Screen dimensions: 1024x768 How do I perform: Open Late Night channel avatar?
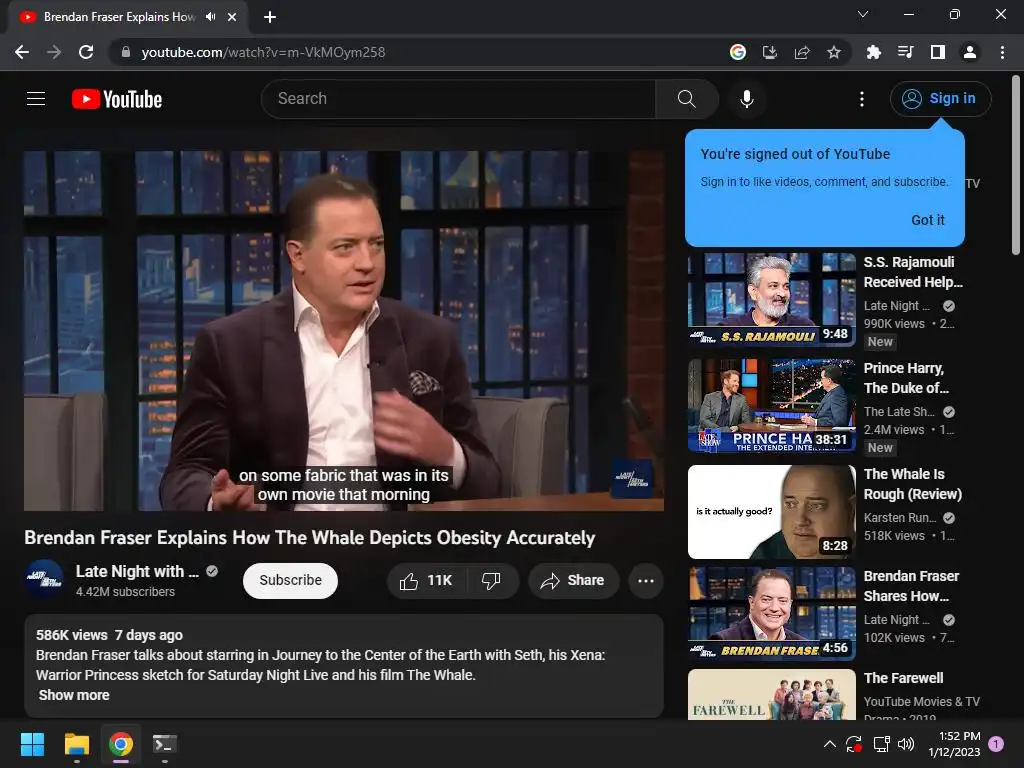coord(44,579)
